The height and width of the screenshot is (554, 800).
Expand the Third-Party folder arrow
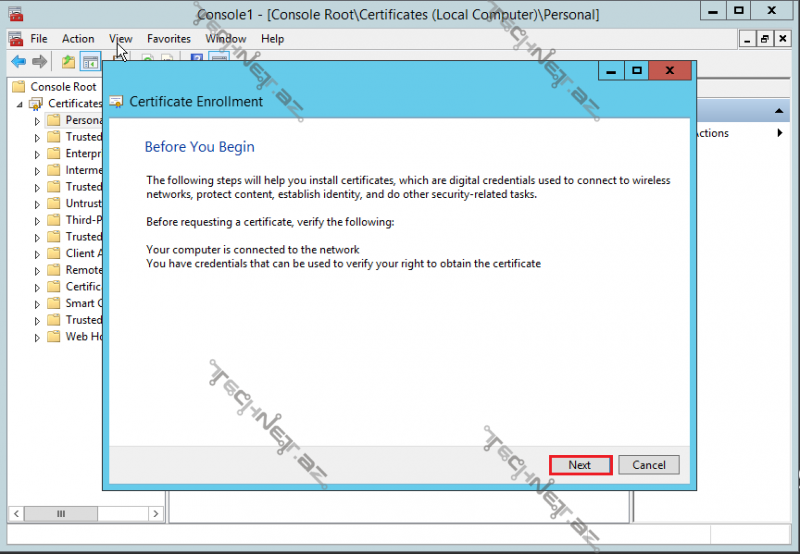click(x=38, y=220)
